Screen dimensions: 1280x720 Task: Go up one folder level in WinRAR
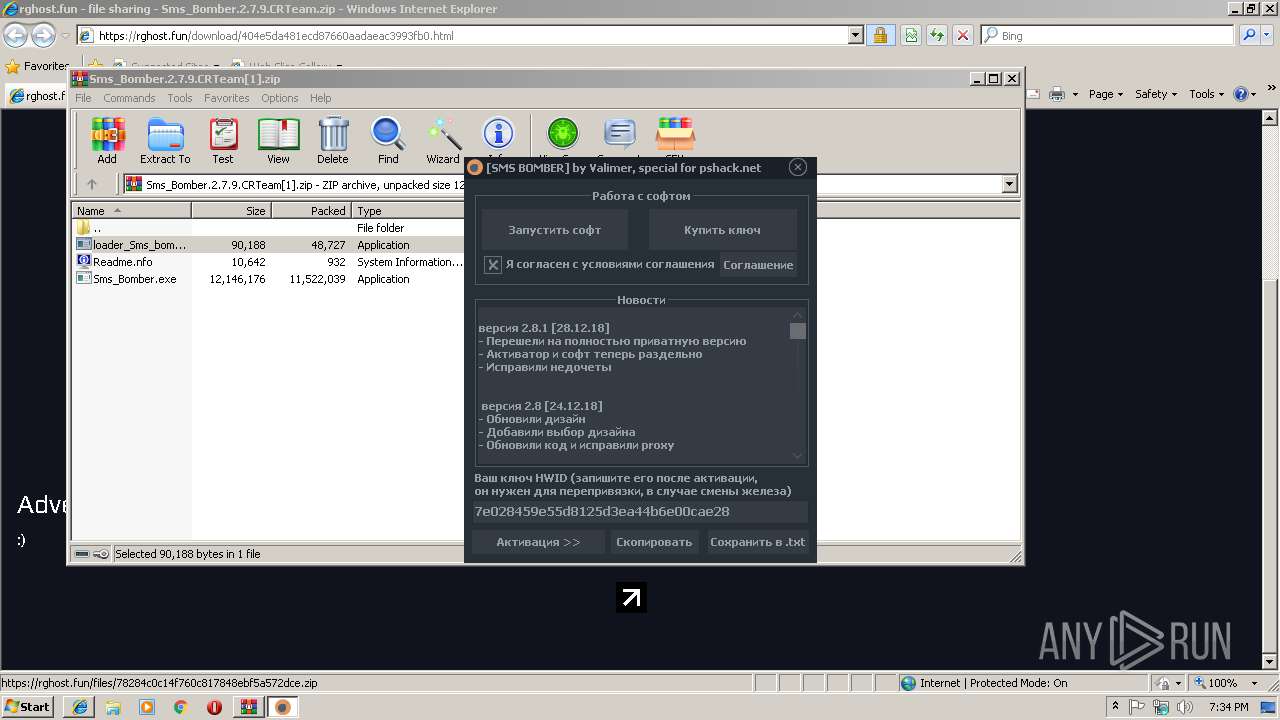pos(92,184)
